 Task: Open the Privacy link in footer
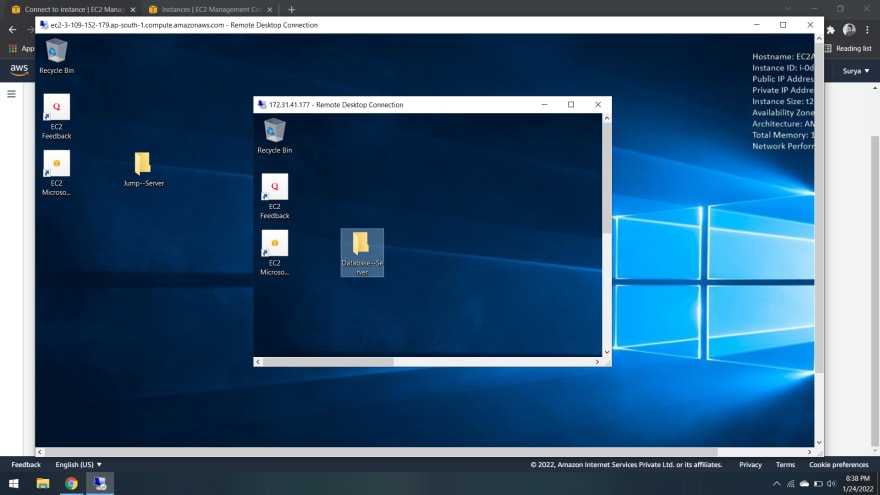point(750,464)
